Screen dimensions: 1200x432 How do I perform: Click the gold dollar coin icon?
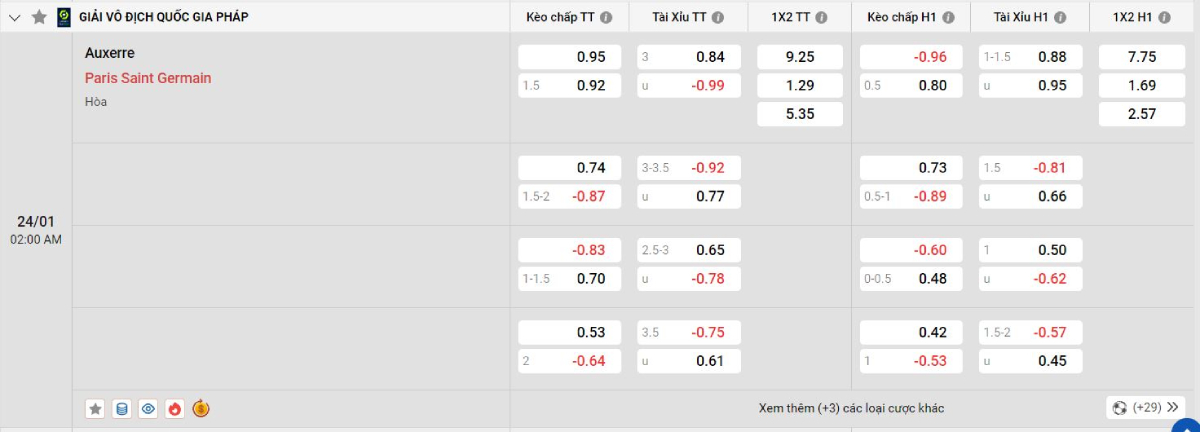tap(201, 408)
